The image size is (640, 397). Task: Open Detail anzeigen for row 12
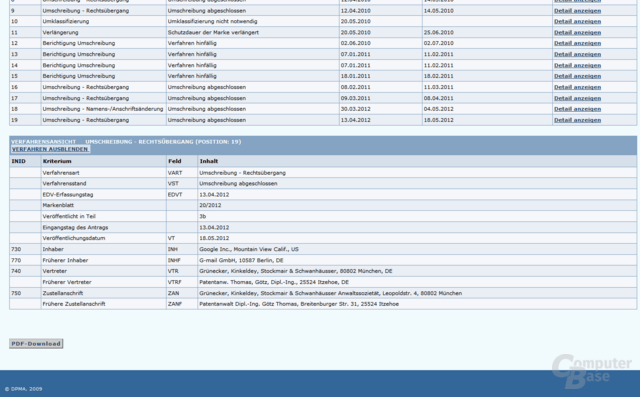point(577,43)
